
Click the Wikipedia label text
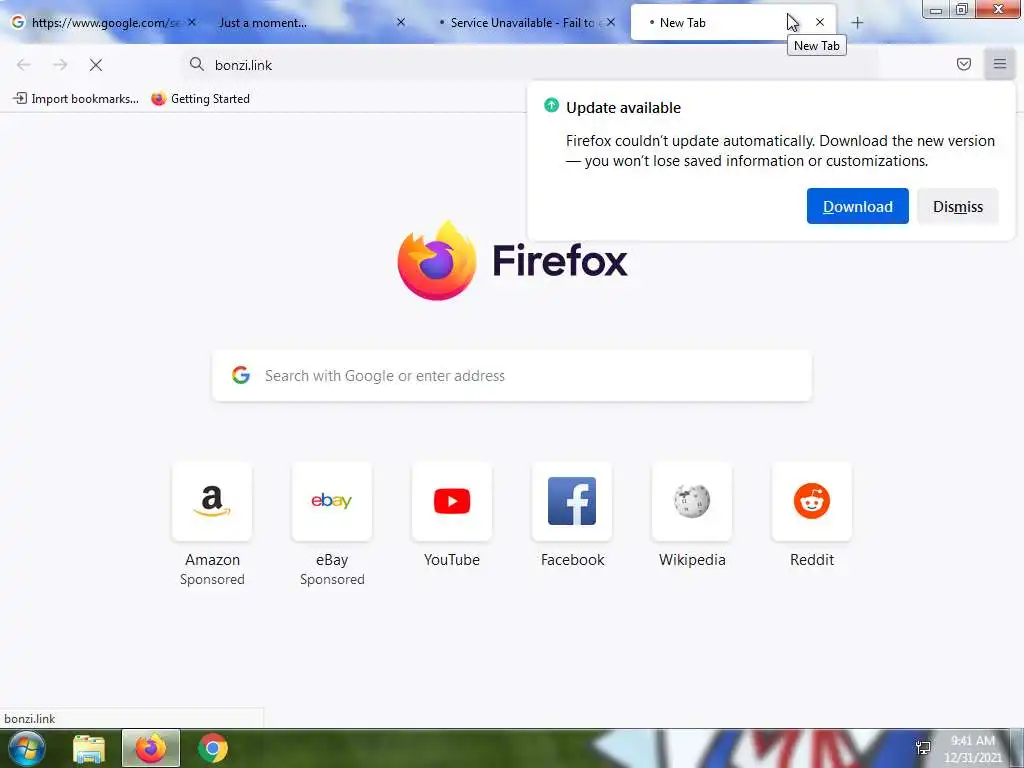692,560
